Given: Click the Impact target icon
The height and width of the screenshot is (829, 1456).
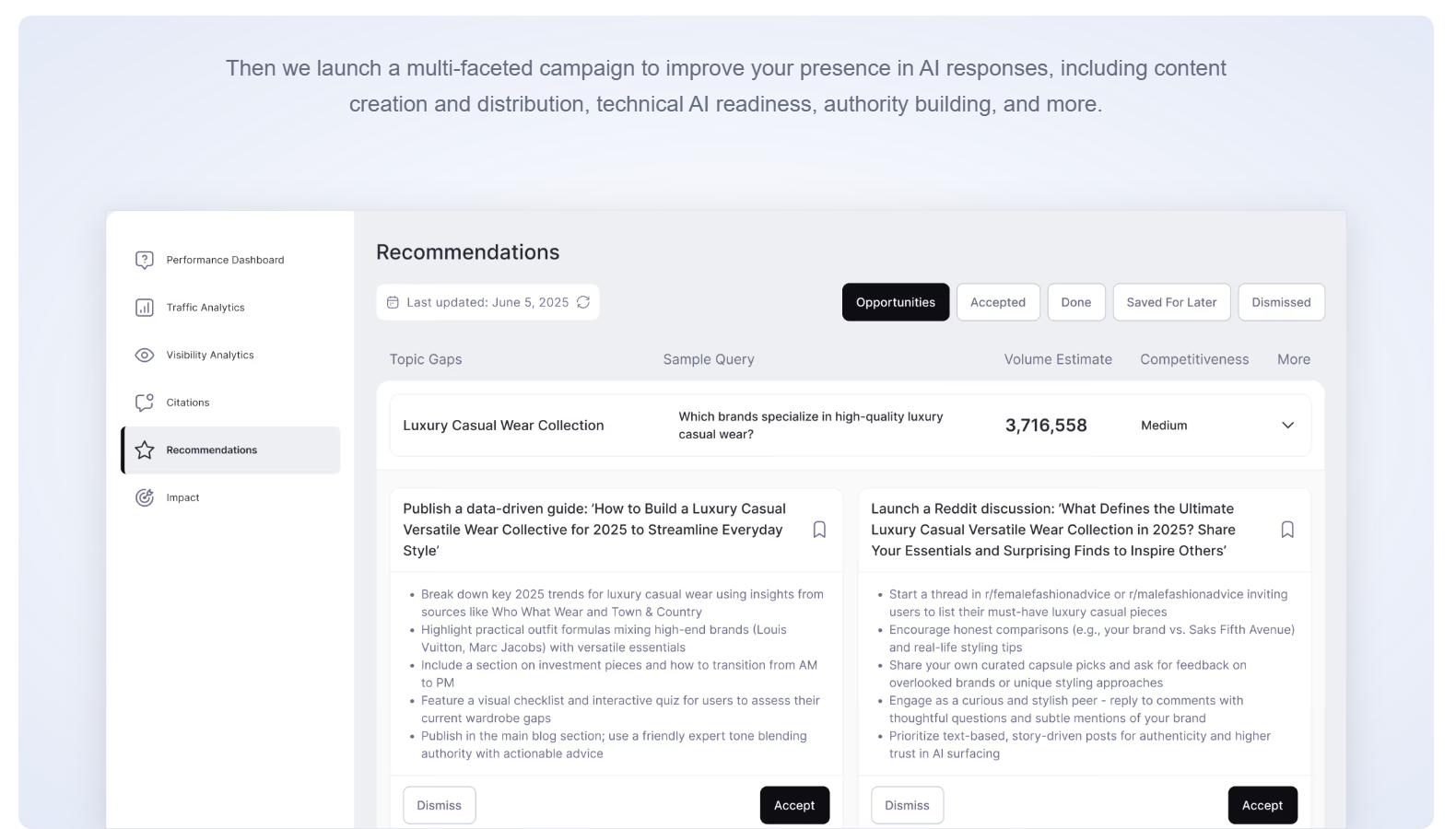Looking at the screenshot, I should (145, 498).
